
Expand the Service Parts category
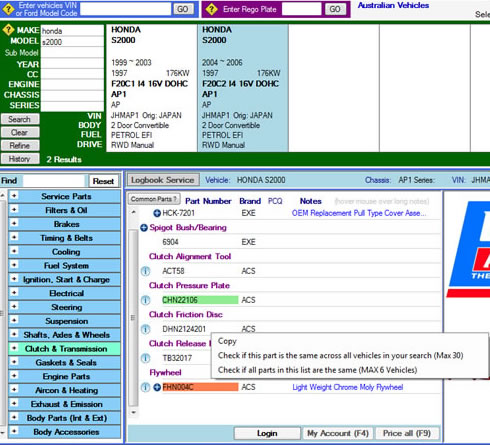point(14,196)
